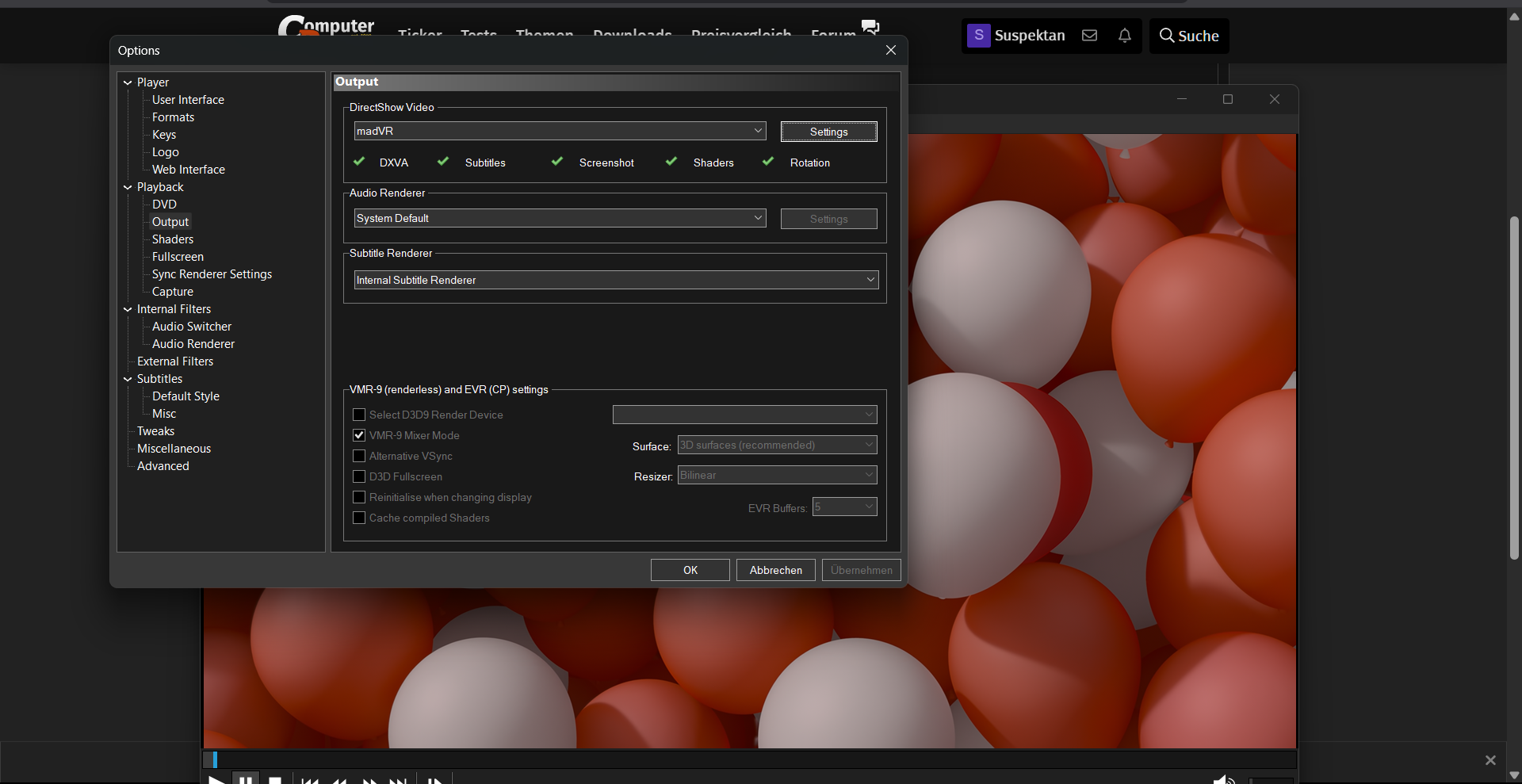Click the Suche magnifier search button

(1189, 36)
